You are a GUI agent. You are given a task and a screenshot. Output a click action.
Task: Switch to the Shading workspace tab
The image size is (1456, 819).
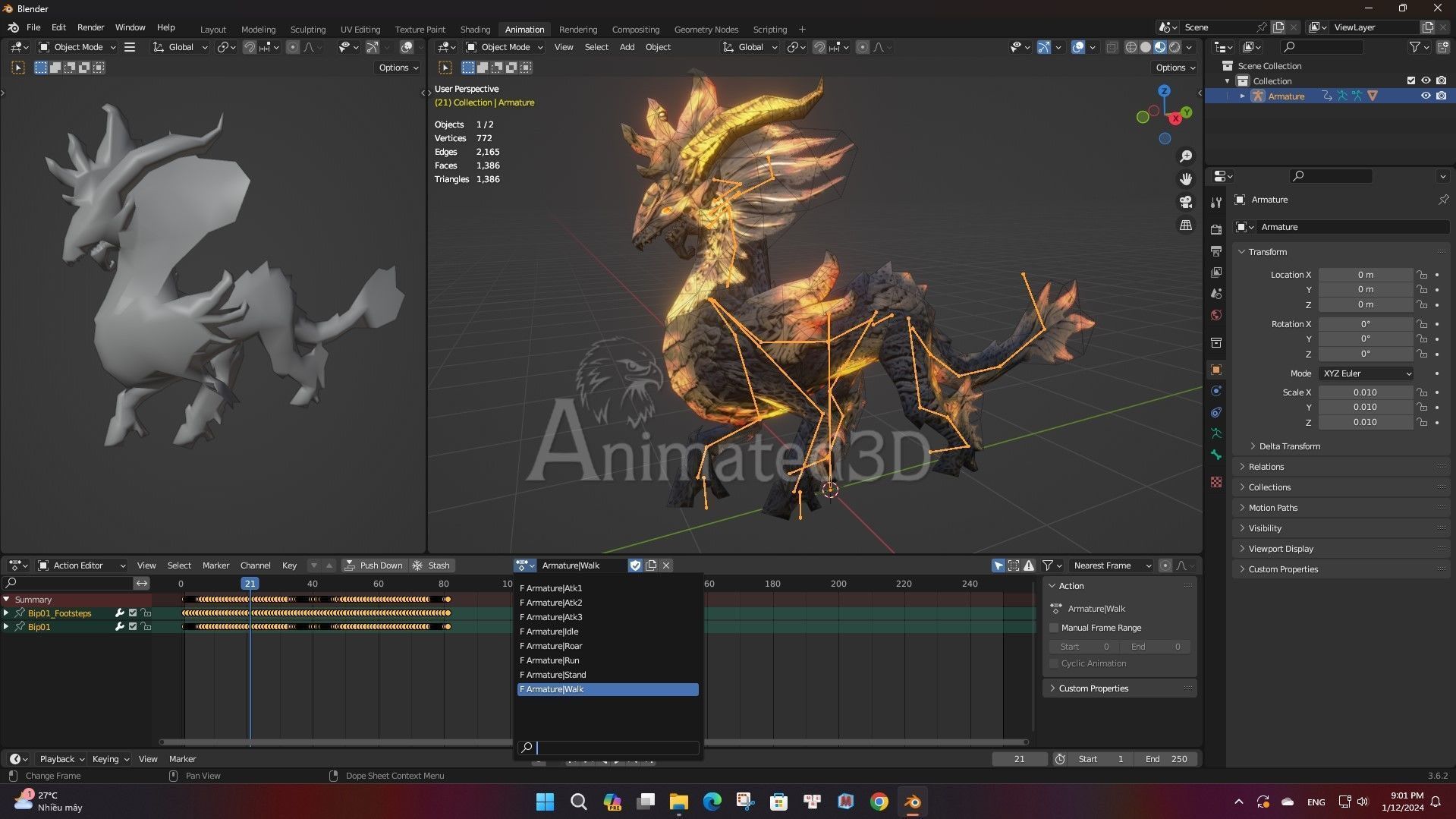tap(475, 30)
